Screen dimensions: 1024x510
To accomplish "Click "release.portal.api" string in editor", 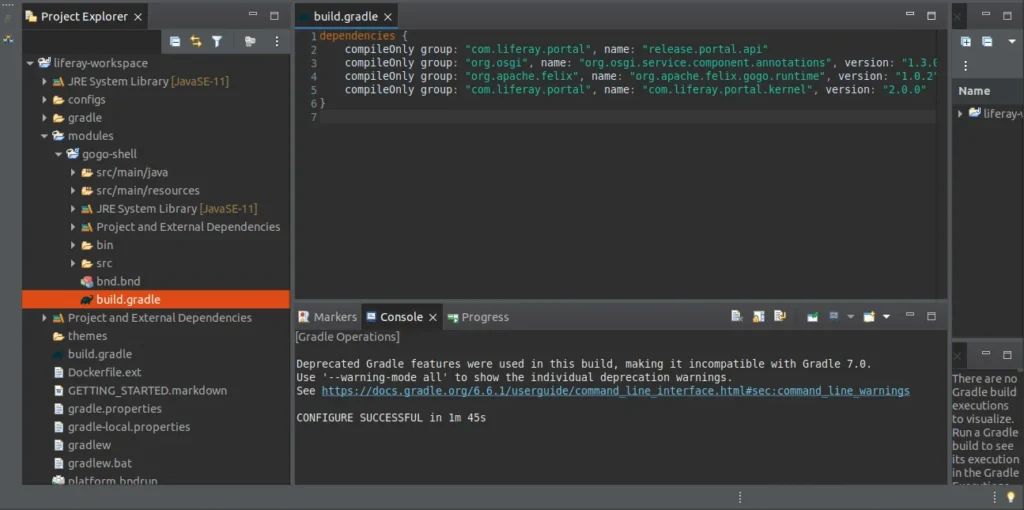I will [x=705, y=49].
